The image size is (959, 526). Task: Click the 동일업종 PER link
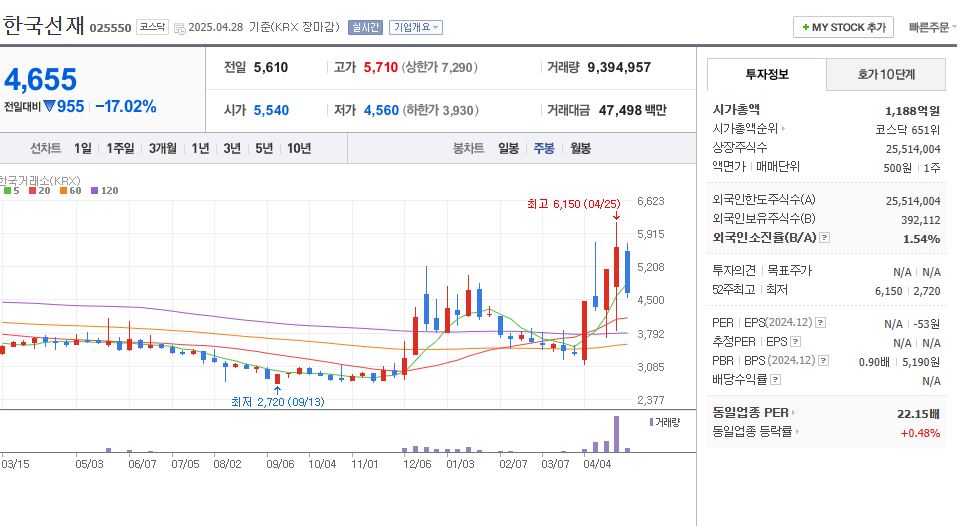750,413
